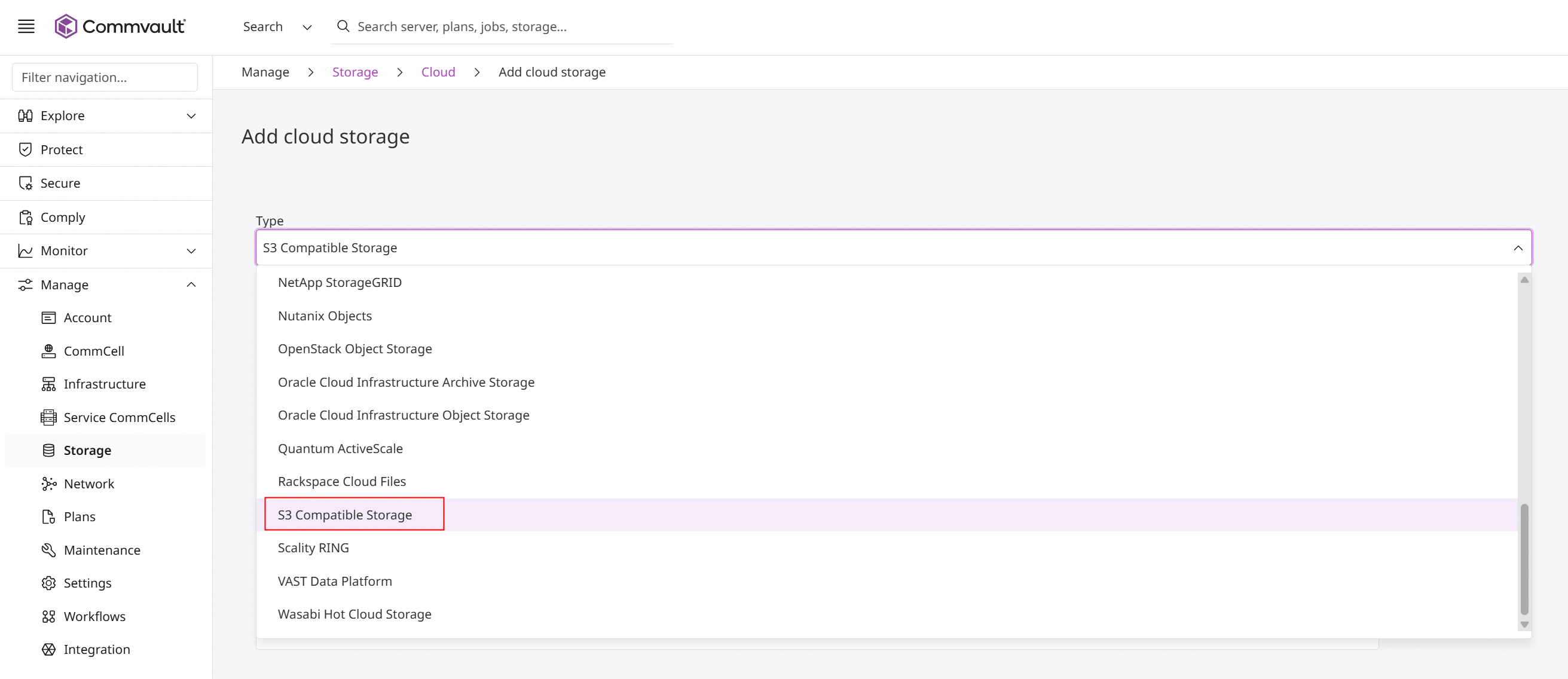Select Scality RING option
The image size is (1568, 679).
pos(887,548)
